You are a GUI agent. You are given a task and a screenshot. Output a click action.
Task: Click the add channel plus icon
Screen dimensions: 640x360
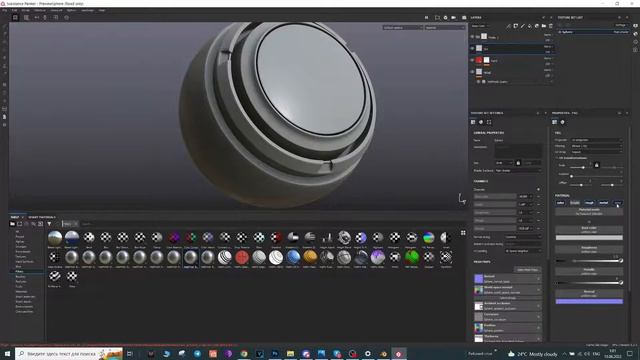tap(538, 189)
